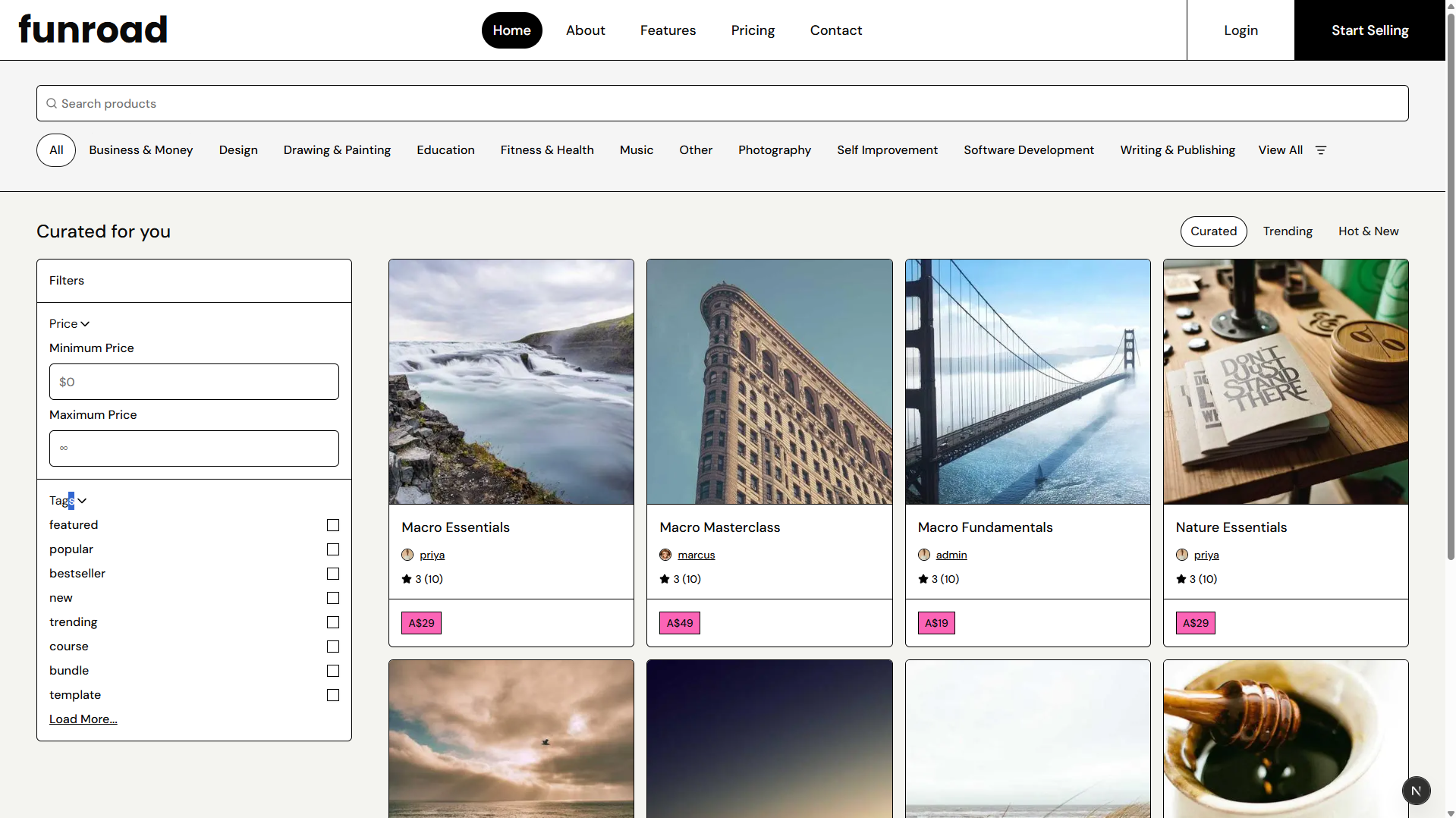Filter by Other category
The image size is (1456, 818).
click(696, 150)
